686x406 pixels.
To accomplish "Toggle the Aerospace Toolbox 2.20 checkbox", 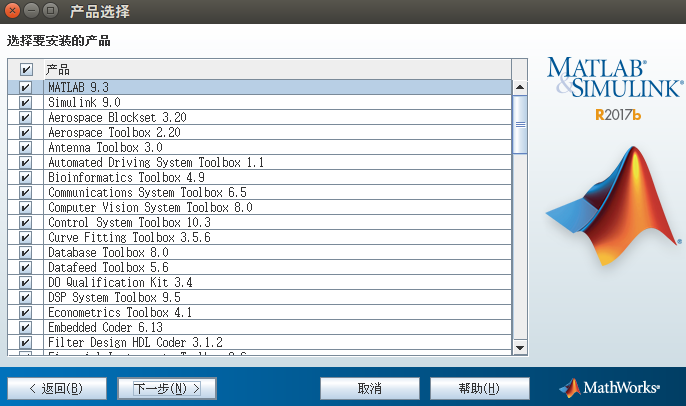I will pyautogui.click(x=25, y=133).
